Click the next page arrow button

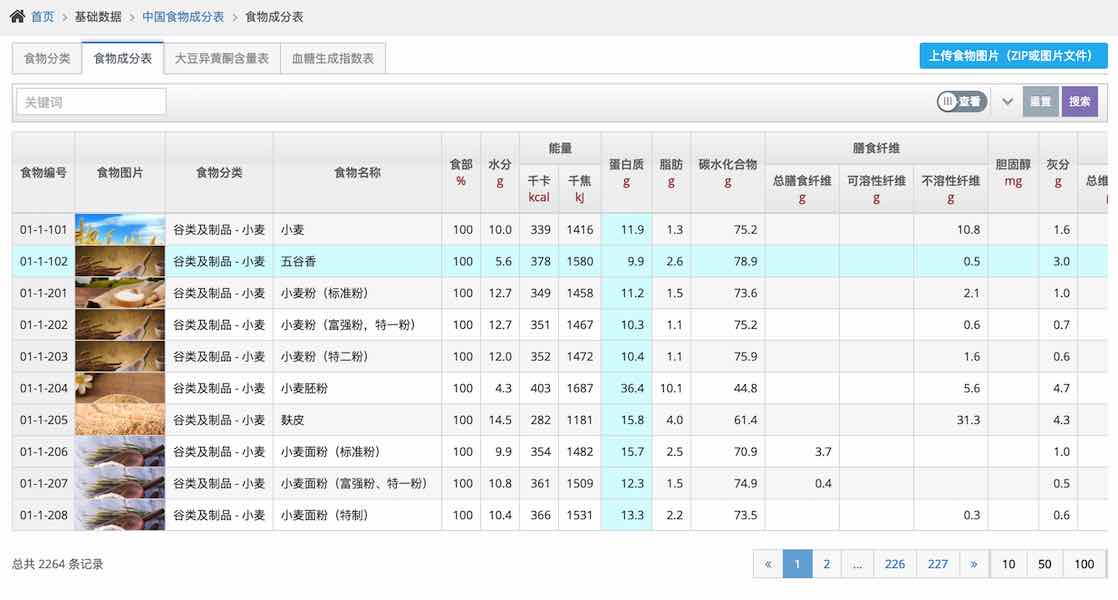click(x=974, y=564)
